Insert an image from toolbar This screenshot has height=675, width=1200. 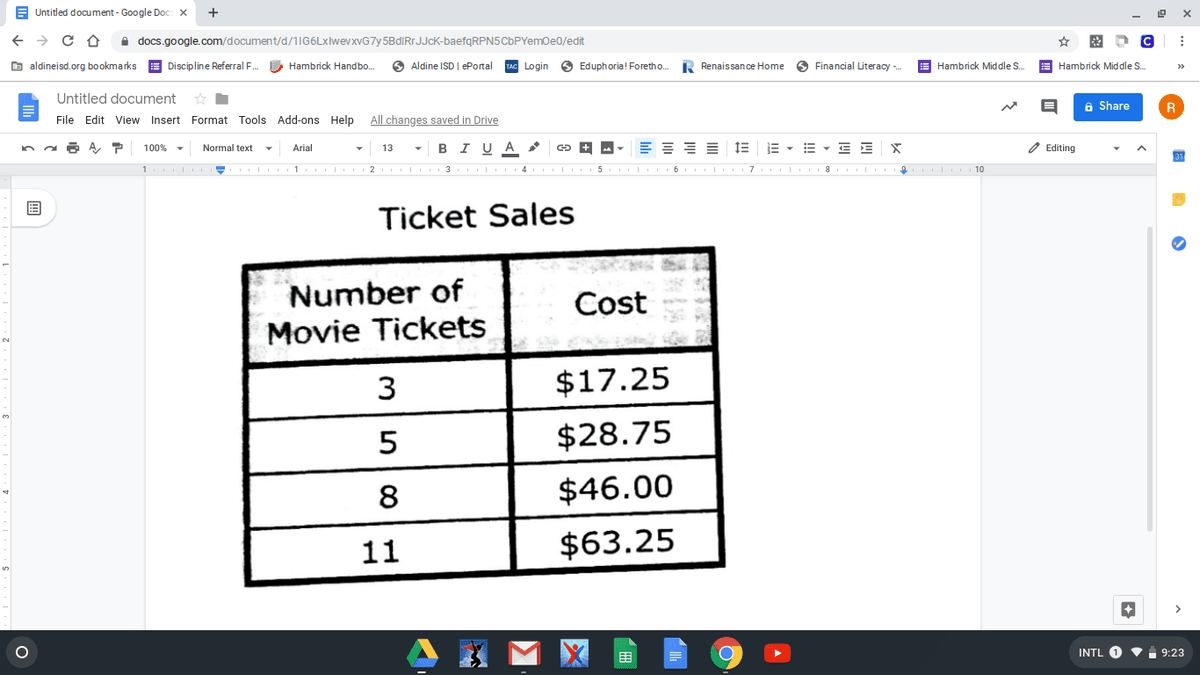pos(606,148)
